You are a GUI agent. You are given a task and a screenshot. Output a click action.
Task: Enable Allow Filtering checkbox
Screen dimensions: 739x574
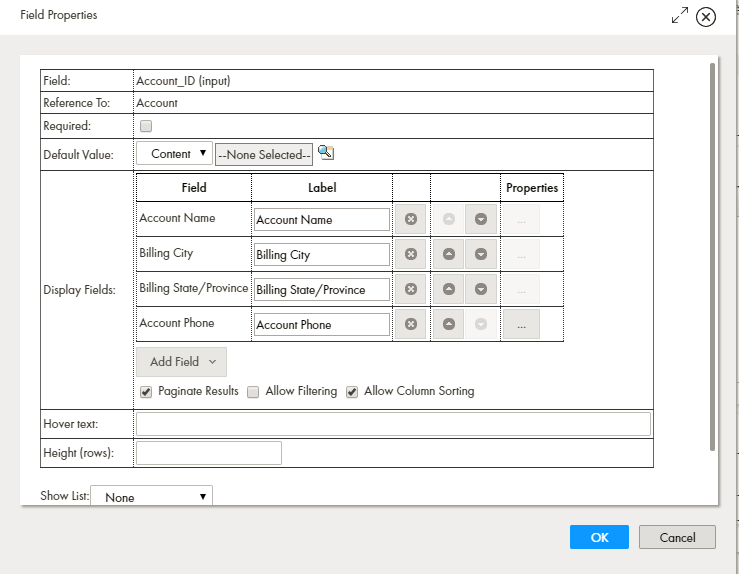coord(253,392)
